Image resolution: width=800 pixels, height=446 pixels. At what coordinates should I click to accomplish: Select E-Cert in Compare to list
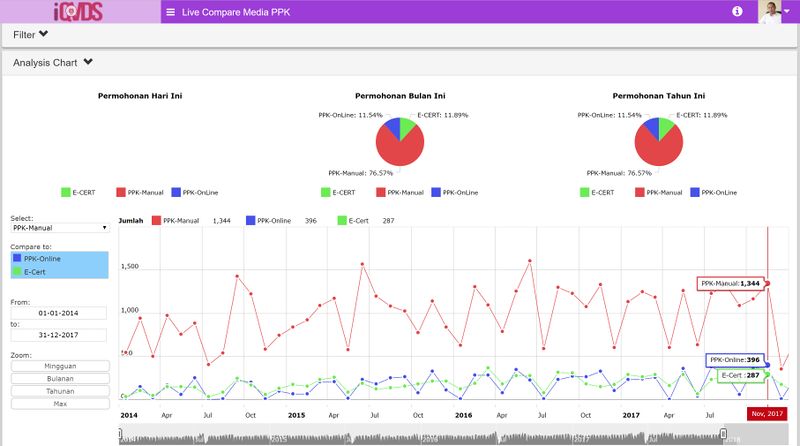[x=60, y=272]
